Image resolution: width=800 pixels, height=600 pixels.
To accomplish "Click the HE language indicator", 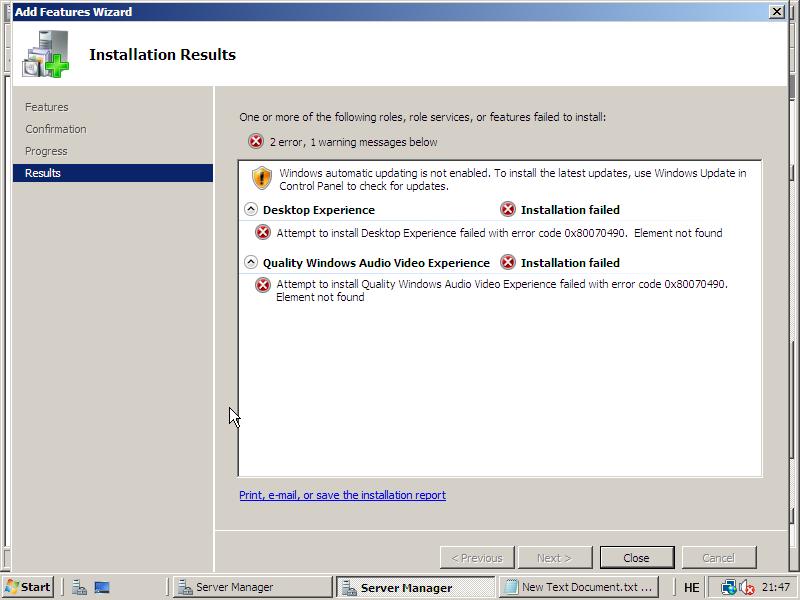I will click(691, 588).
